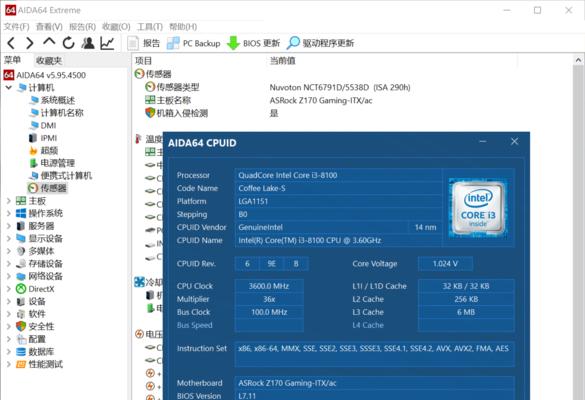Start BIOS 更新 from the toolbar
585x400 pixels.
tap(254, 43)
